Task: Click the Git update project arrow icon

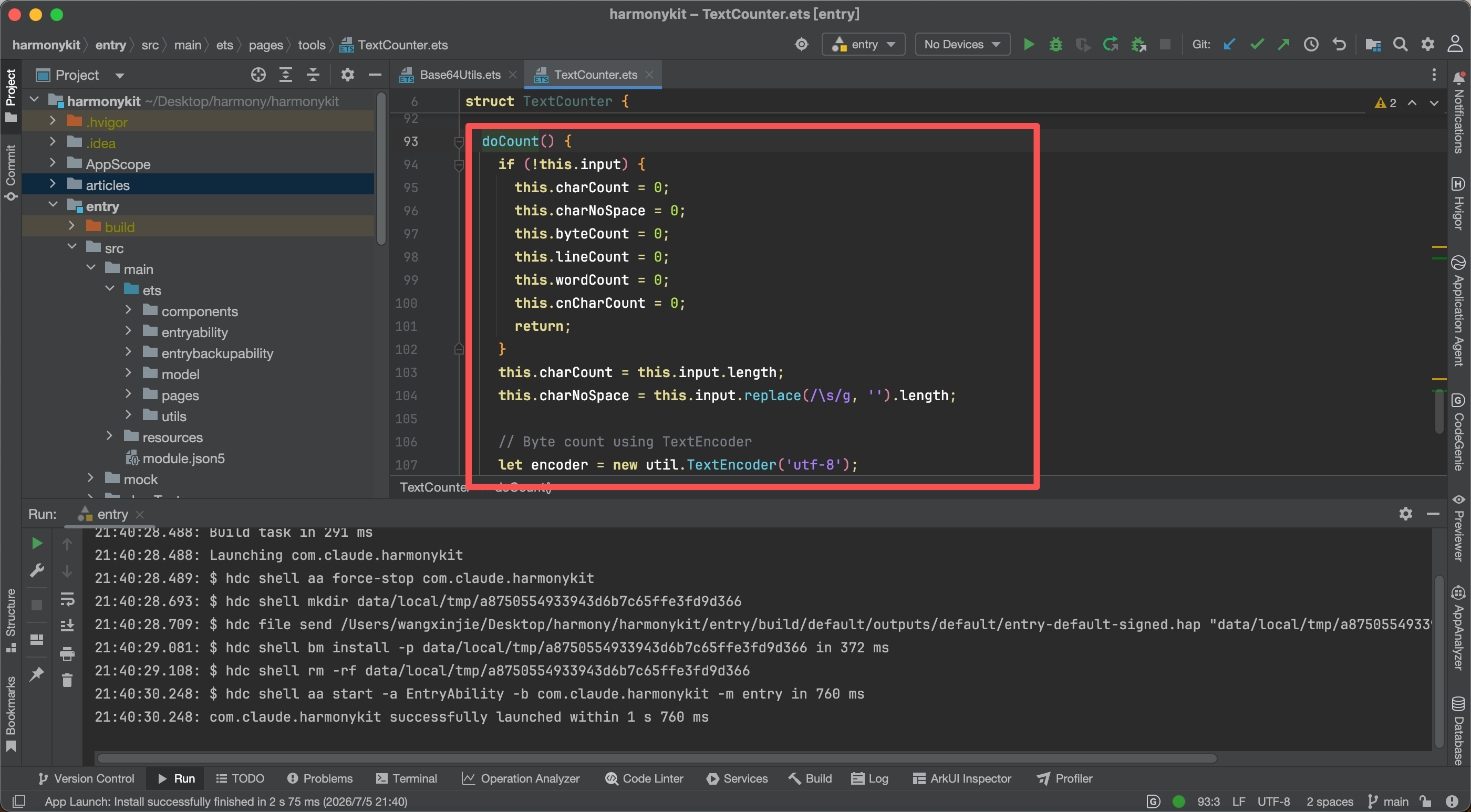Action: click(x=1229, y=45)
